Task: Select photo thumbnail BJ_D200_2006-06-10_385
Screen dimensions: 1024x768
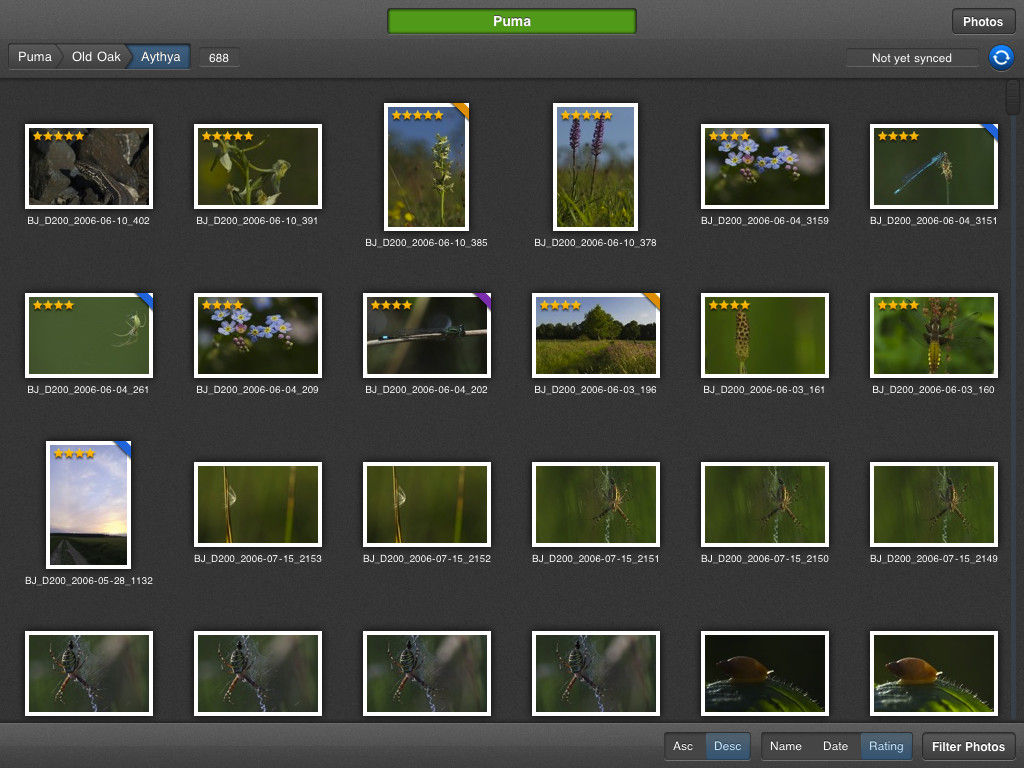Action: (426, 167)
